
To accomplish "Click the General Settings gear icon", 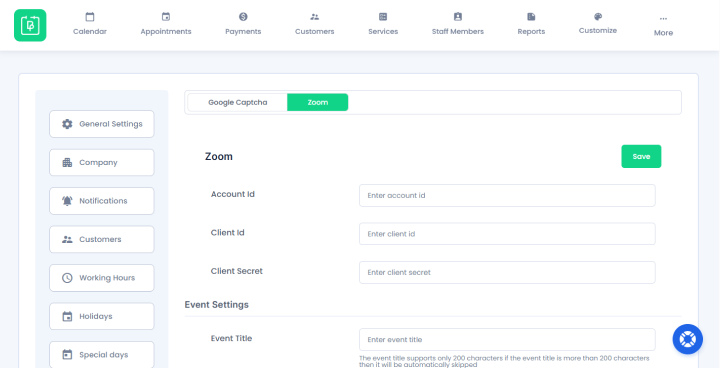I will [x=67, y=124].
